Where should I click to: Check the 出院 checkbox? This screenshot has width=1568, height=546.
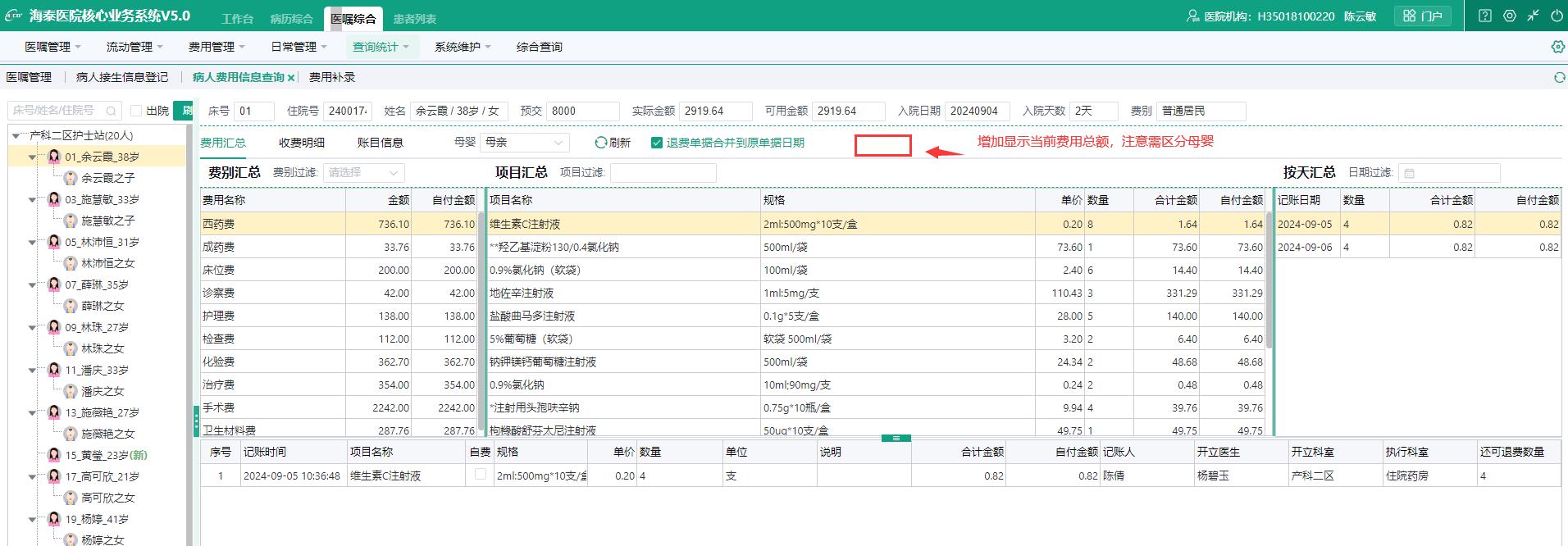[x=137, y=111]
